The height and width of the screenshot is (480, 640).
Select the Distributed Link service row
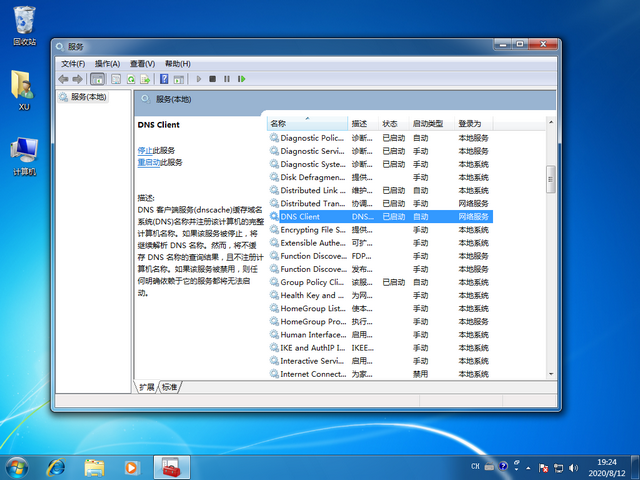380,190
